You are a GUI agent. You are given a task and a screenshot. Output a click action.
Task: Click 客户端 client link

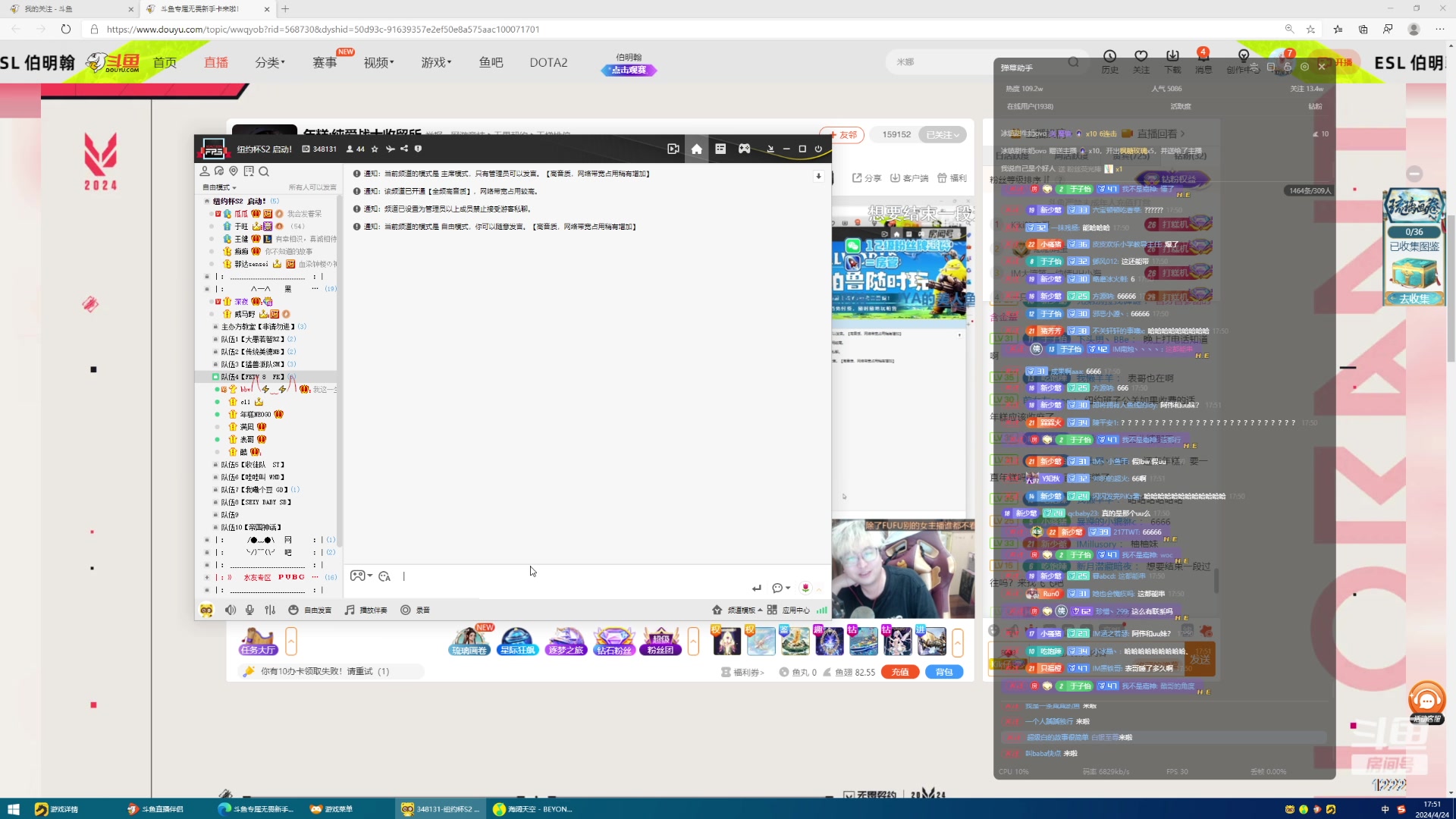tap(909, 178)
